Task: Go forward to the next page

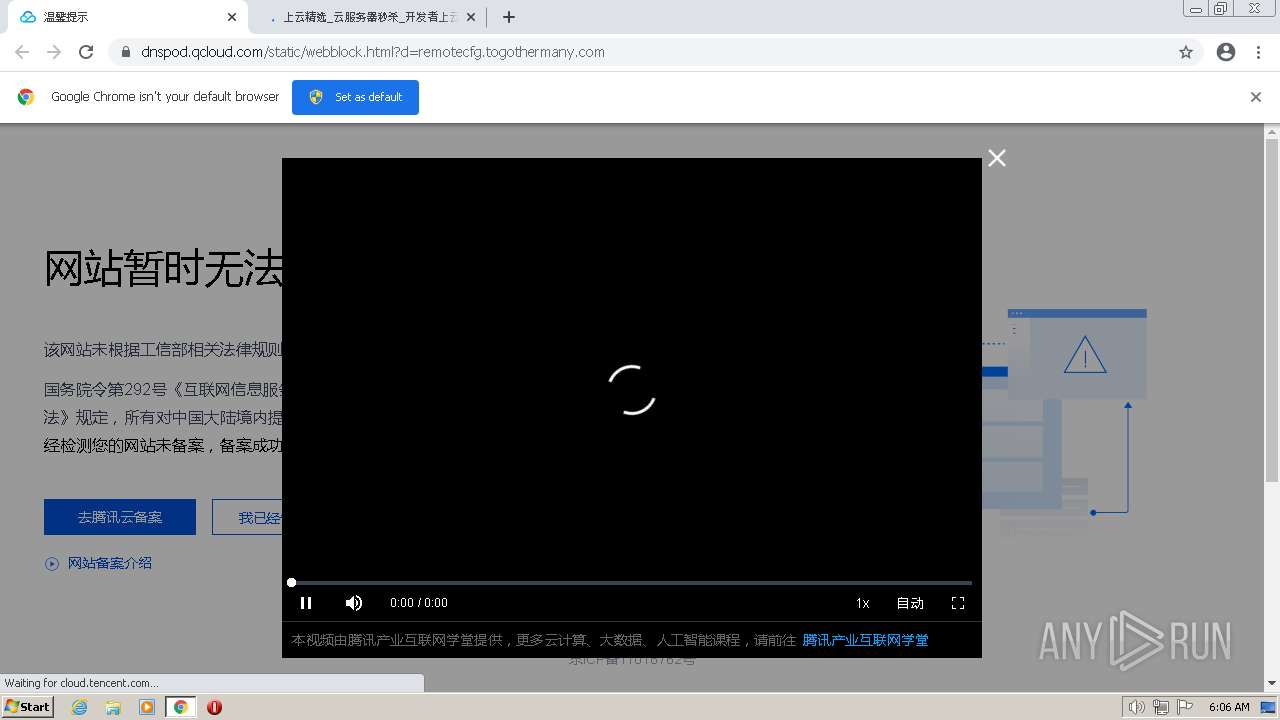Action: 54,52
